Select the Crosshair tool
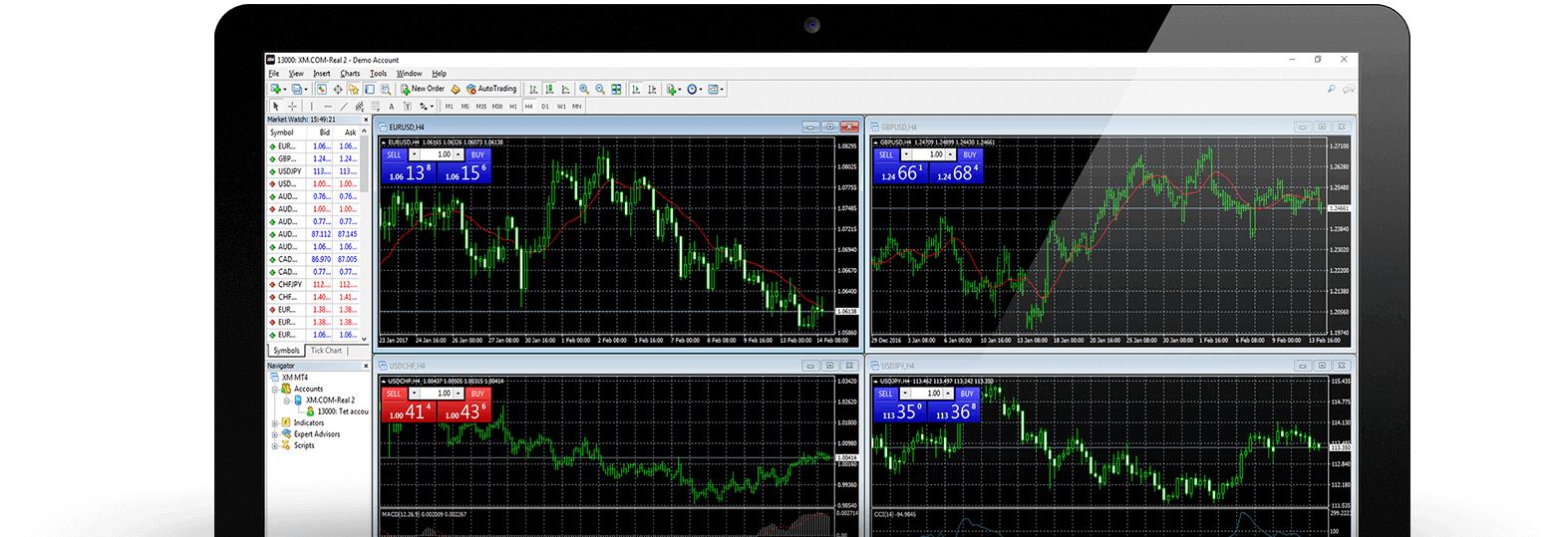This screenshot has width=1568, height=537. point(292,107)
